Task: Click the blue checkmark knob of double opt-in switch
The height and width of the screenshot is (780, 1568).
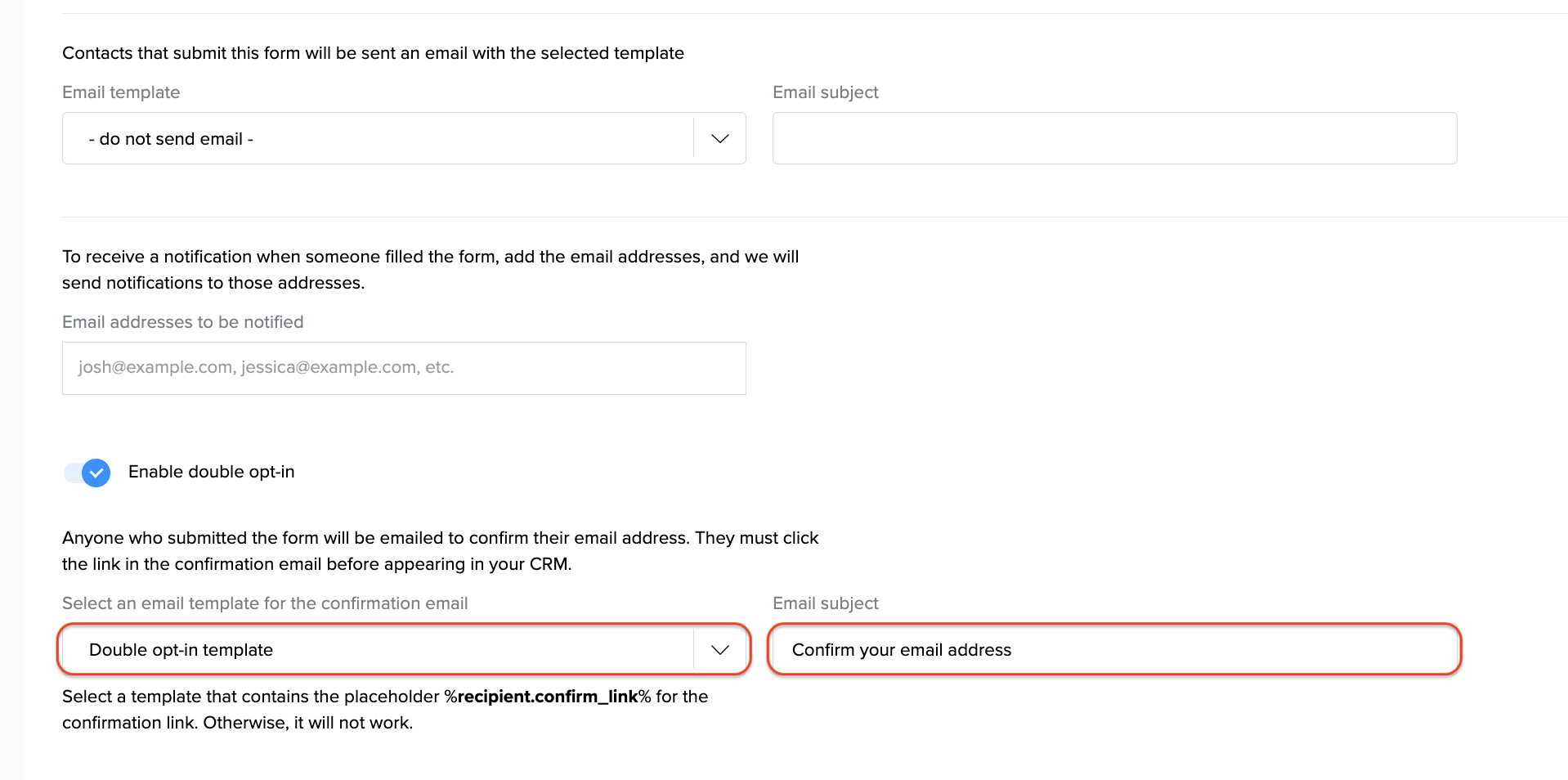Action: [96, 473]
